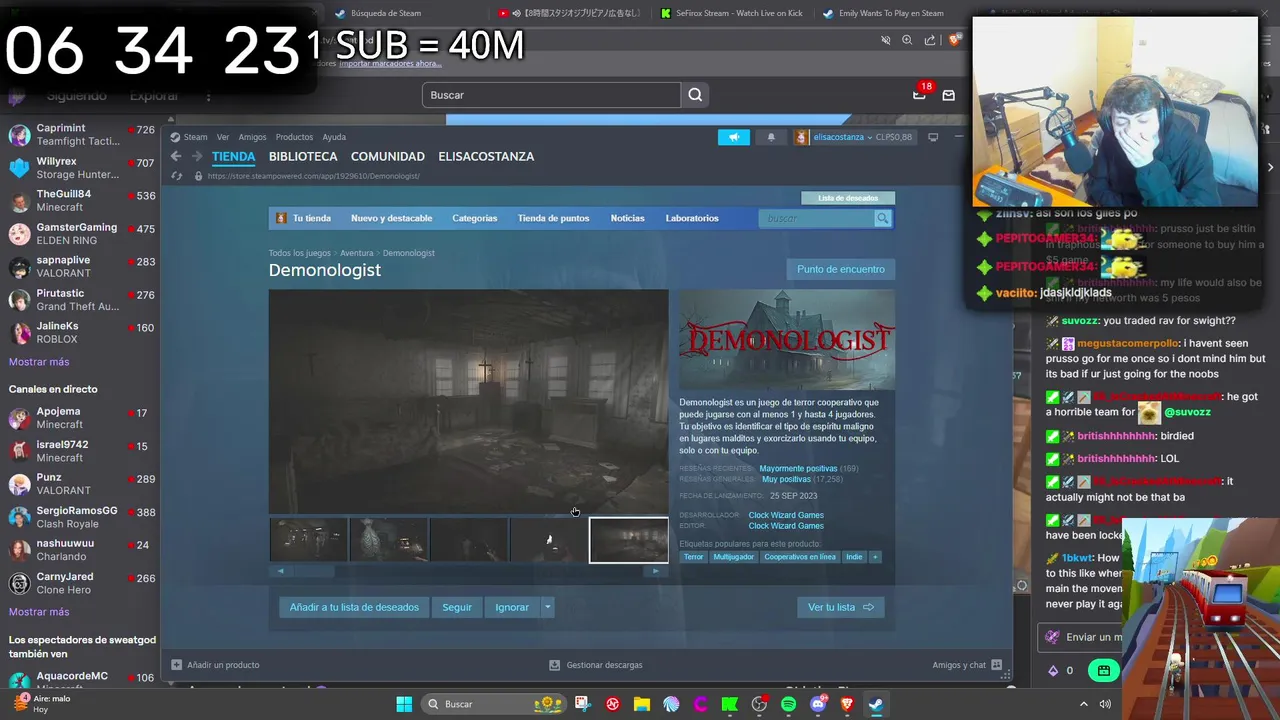
Task: Open the Ver menu
Action: coord(223,137)
